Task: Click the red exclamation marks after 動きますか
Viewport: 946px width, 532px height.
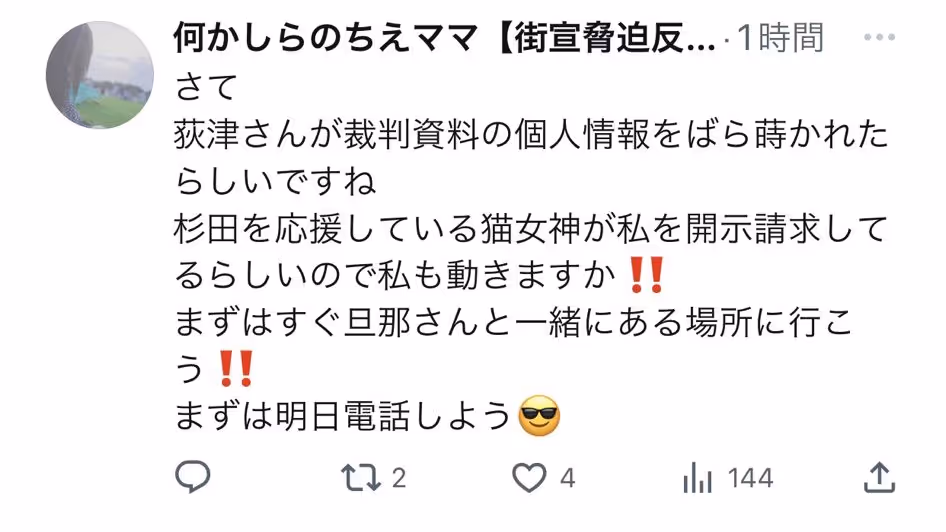Action: tap(646, 275)
